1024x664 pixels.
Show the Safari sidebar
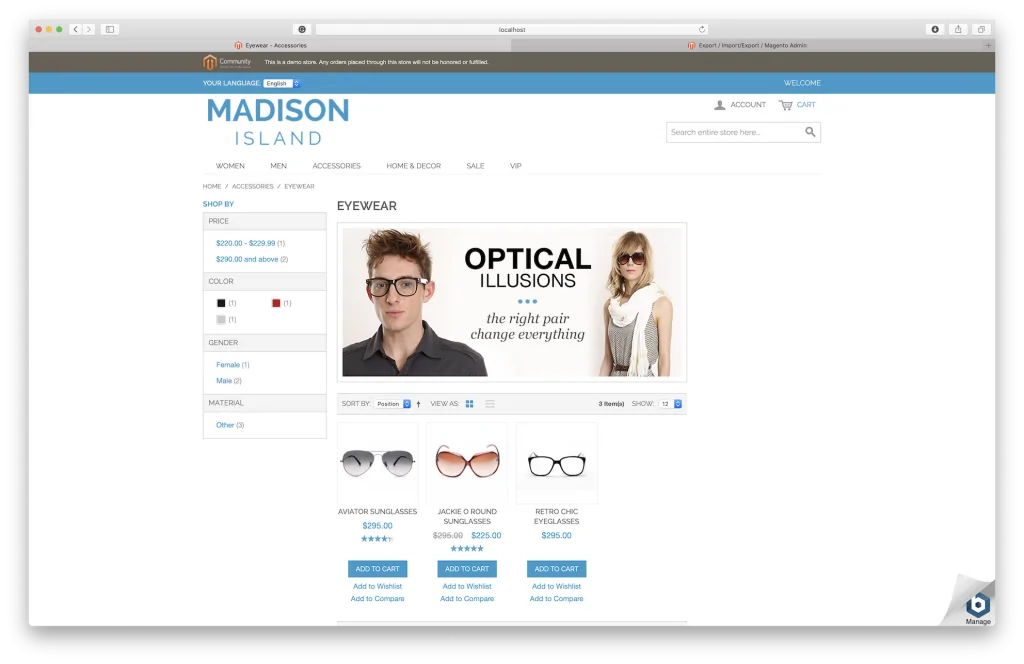point(110,29)
